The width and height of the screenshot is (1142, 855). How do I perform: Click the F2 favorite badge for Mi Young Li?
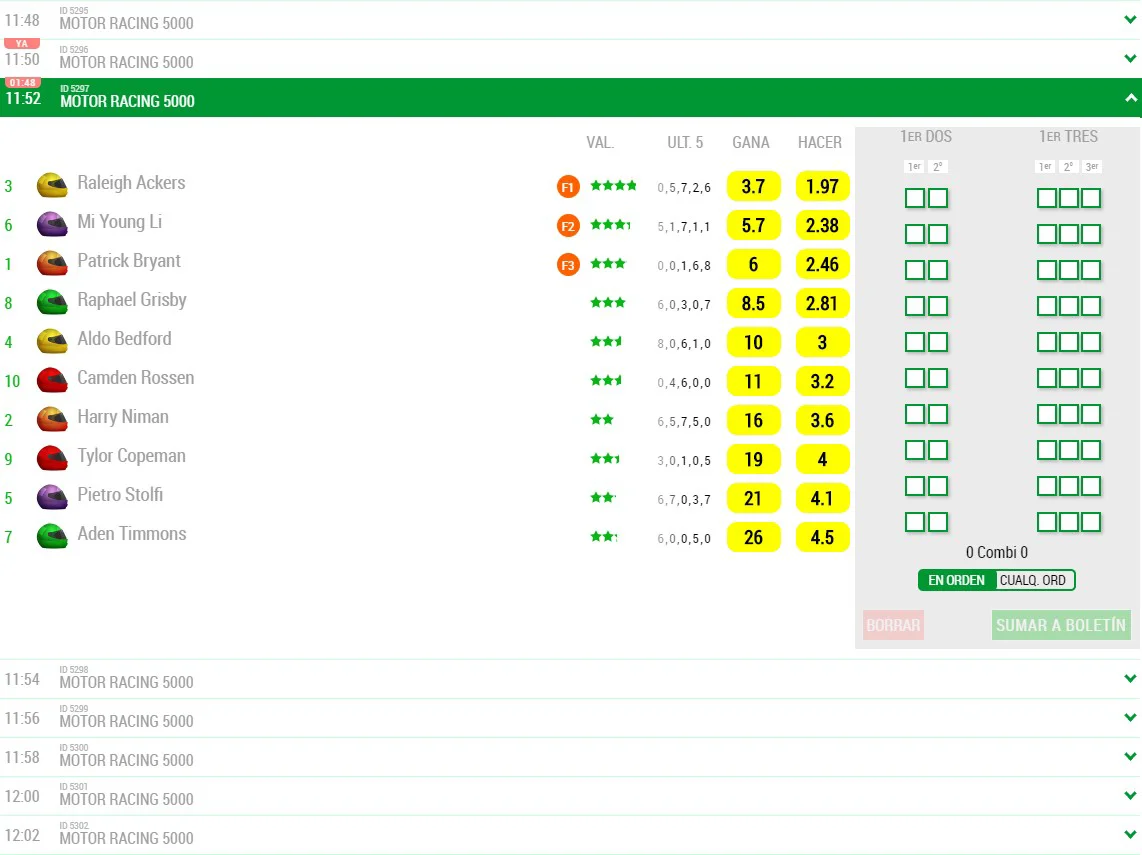[568, 226]
